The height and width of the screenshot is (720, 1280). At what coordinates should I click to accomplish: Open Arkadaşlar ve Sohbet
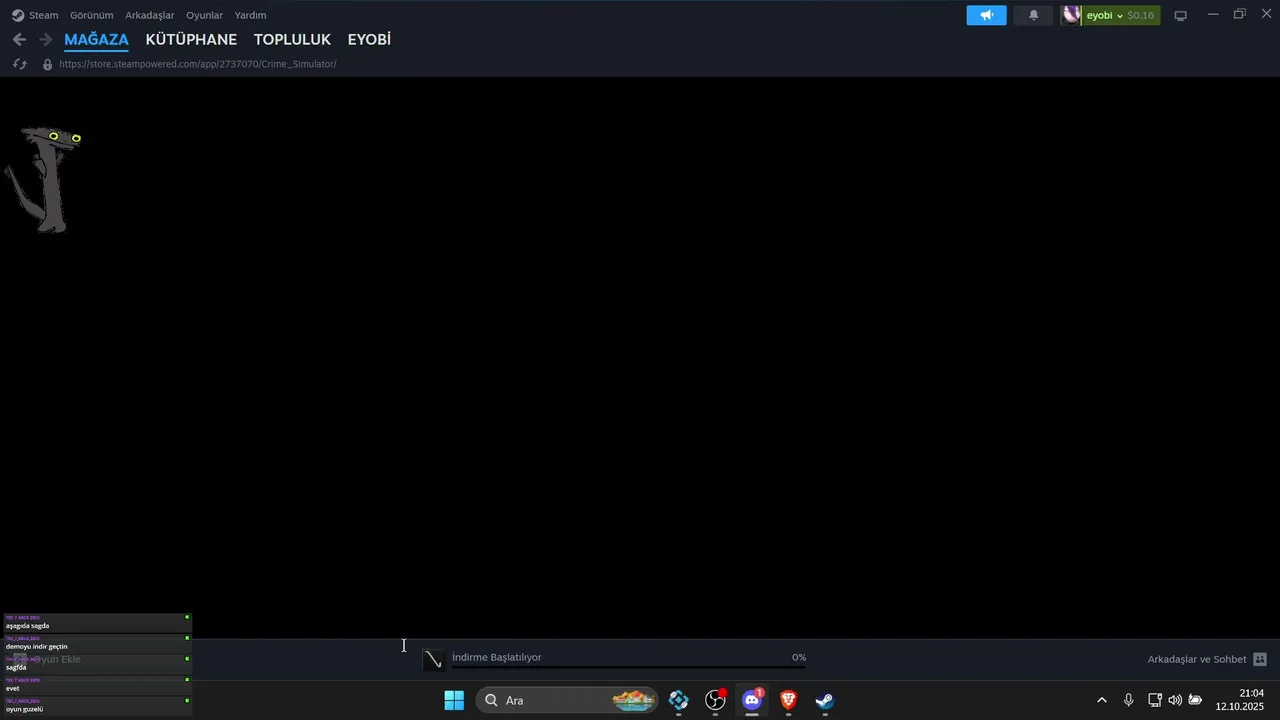click(x=1197, y=659)
